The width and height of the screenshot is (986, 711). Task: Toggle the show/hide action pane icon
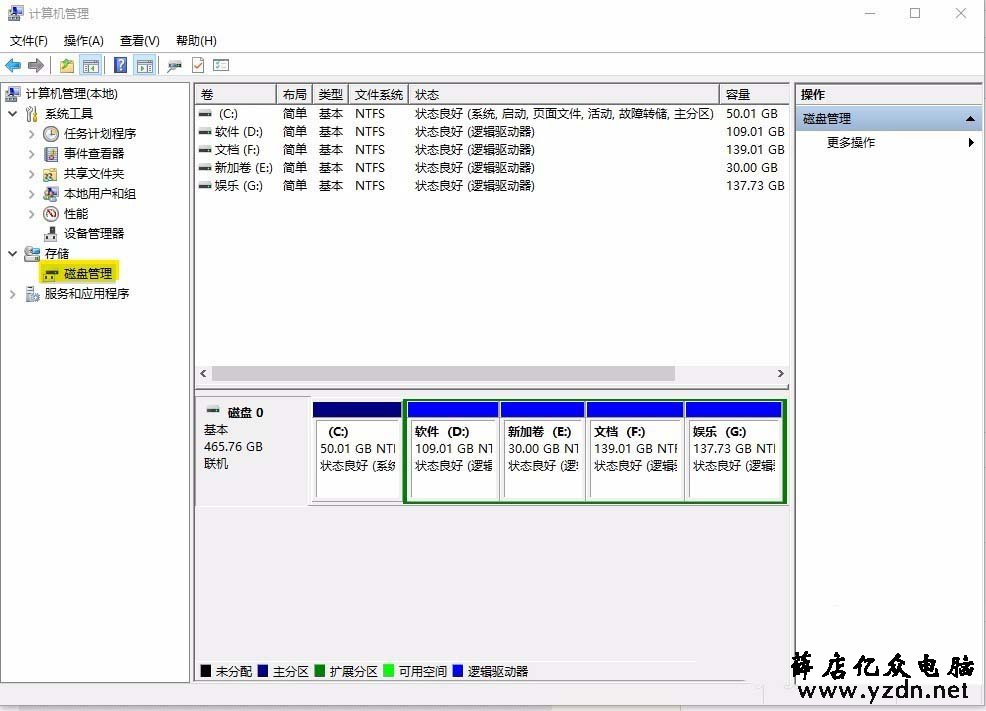[x=145, y=65]
